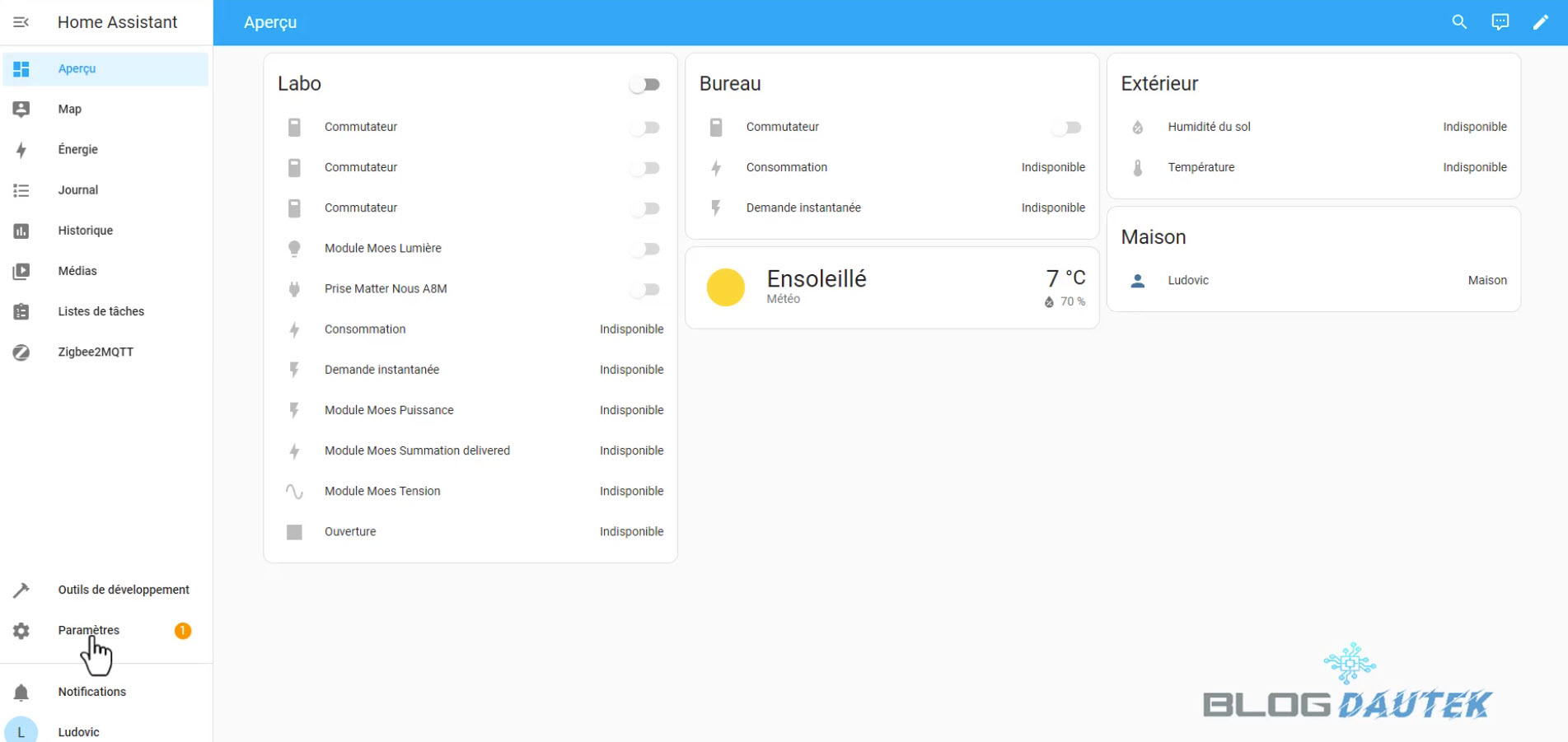Open Paramètres in the sidebar
This screenshot has width=1568, height=742.
coord(89,631)
